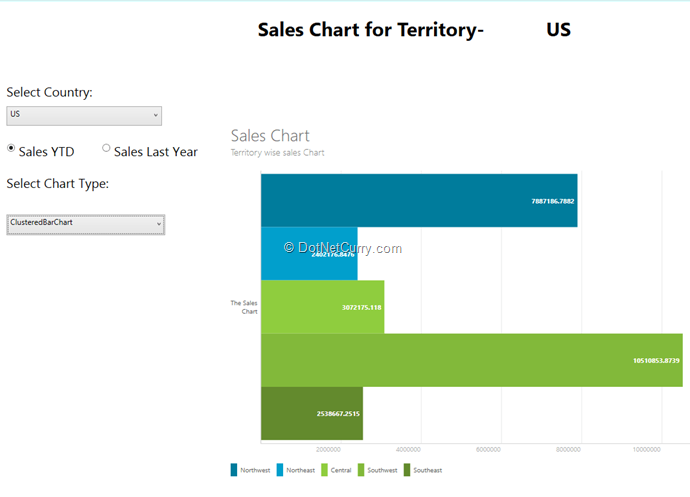Choose the Sales Last Year option
The width and height of the screenshot is (690, 497).
tap(106, 148)
